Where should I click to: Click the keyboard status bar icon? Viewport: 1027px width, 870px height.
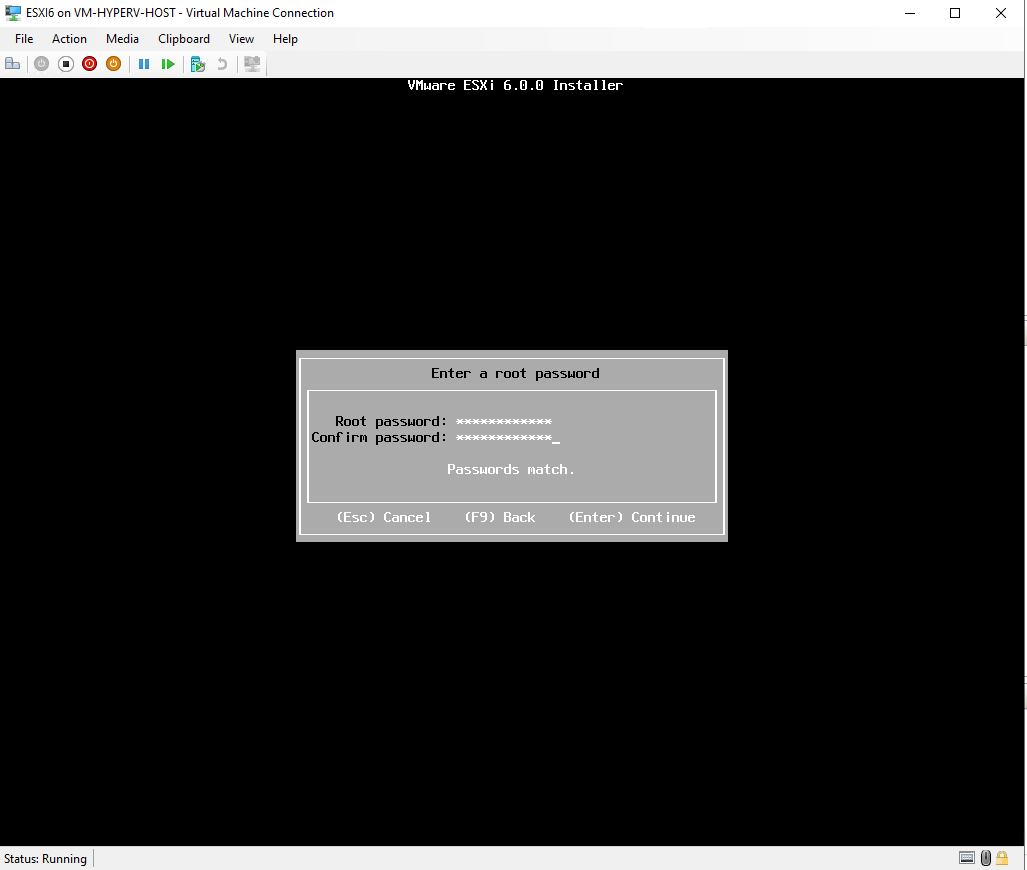point(967,858)
